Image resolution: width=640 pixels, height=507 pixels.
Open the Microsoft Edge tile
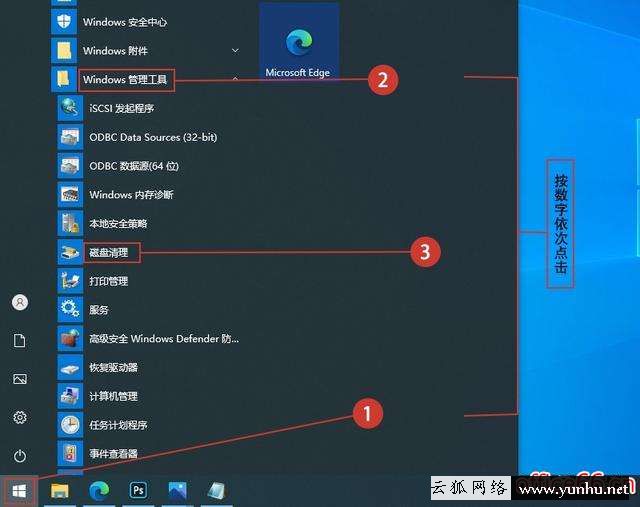[299, 41]
